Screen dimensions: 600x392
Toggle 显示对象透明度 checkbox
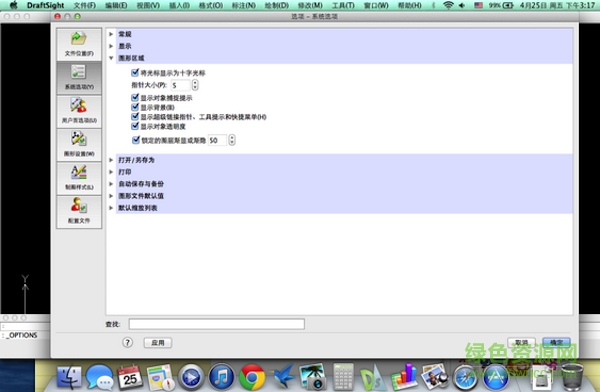[x=135, y=126]
